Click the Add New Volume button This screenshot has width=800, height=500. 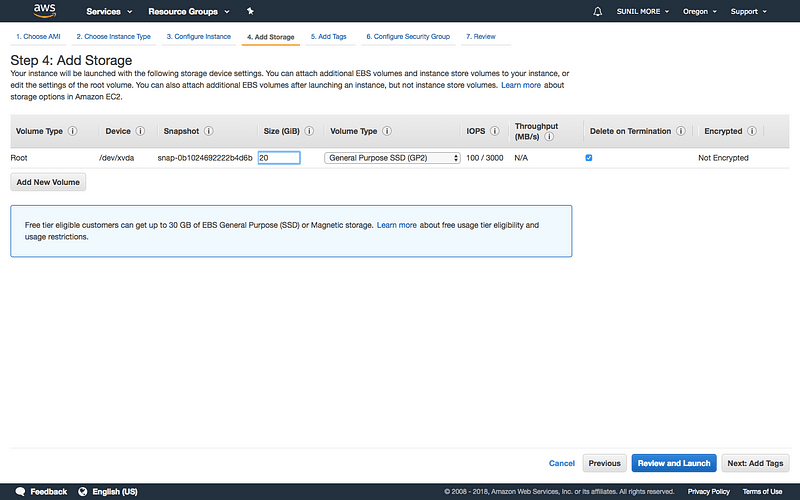[x=48, y=182]
